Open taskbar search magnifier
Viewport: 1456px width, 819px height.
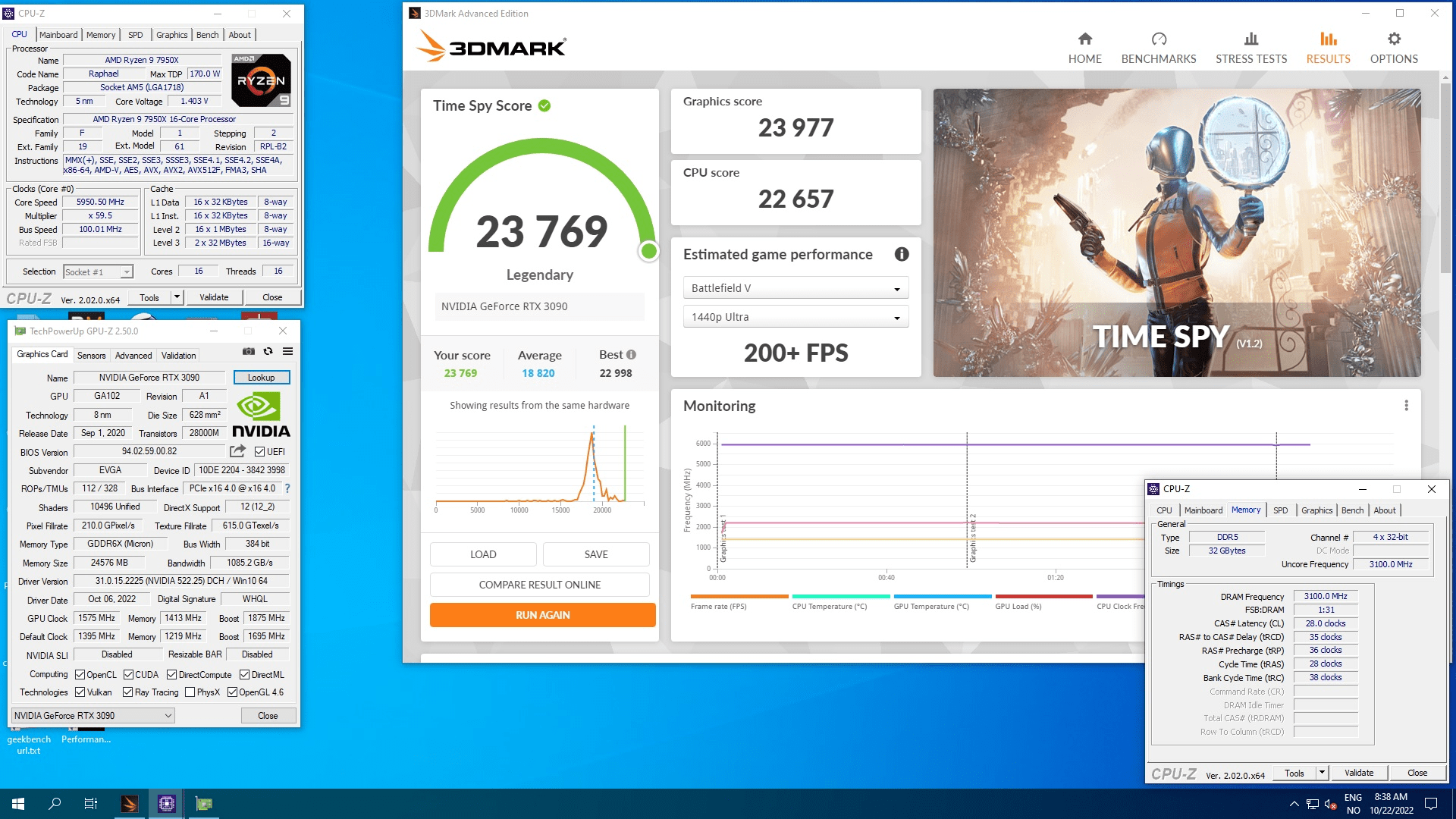(55, 804)
